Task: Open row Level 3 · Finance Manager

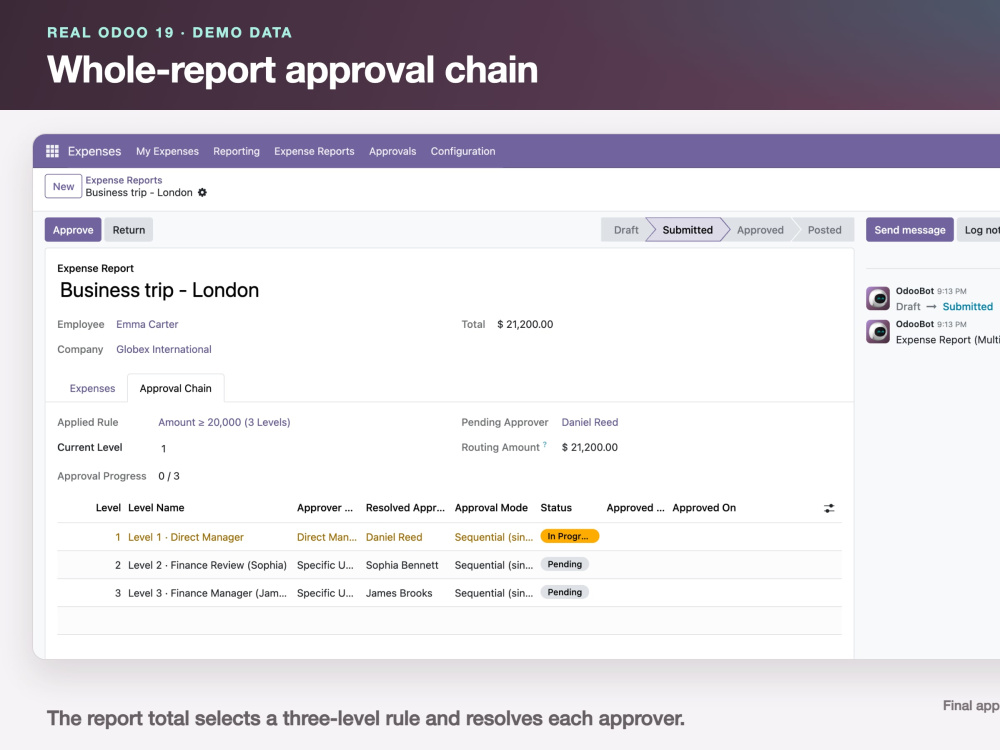Action: coord(450,593)
